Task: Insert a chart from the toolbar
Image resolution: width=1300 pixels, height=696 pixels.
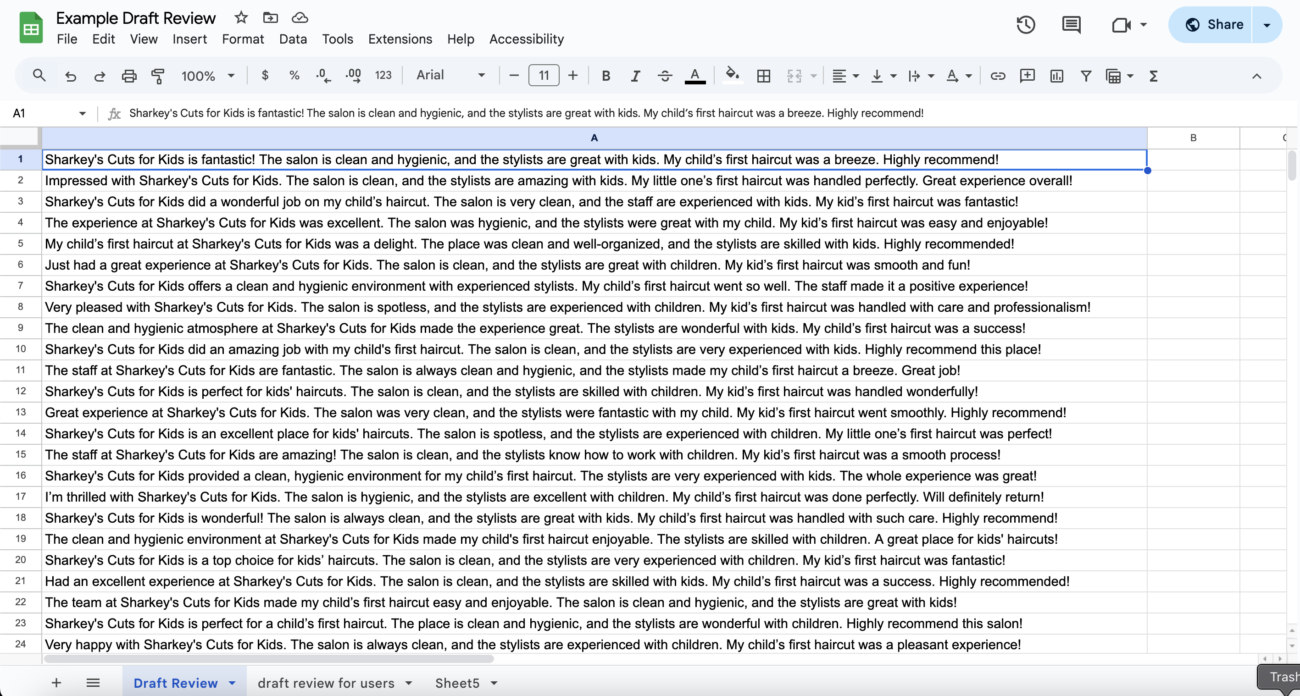Action: [x=1057, y=76]
